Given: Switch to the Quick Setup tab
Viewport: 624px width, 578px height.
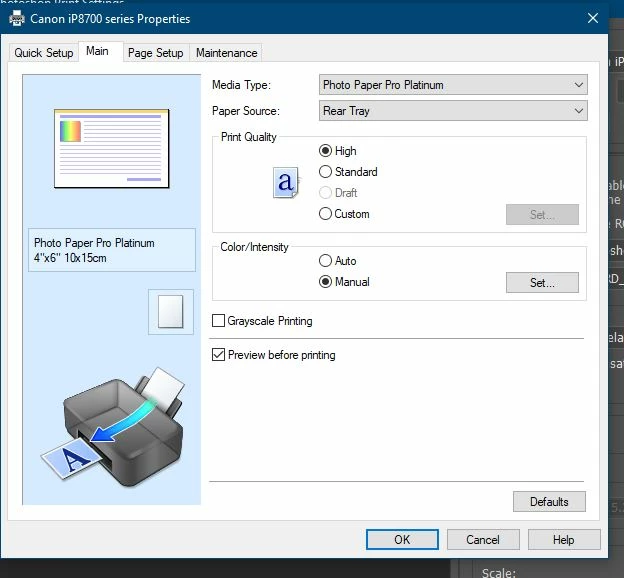Looking at the screenshot, I should tap(44, 53).
